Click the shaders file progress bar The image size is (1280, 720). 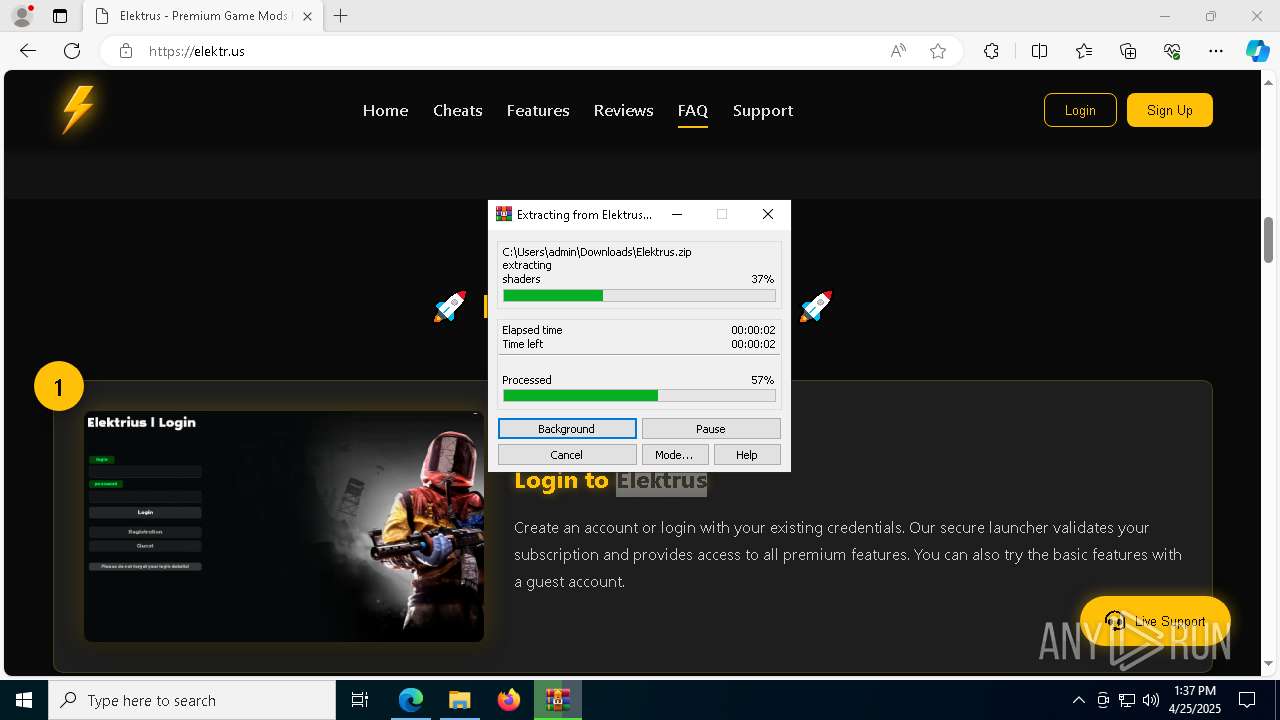[x=639, y=296]
